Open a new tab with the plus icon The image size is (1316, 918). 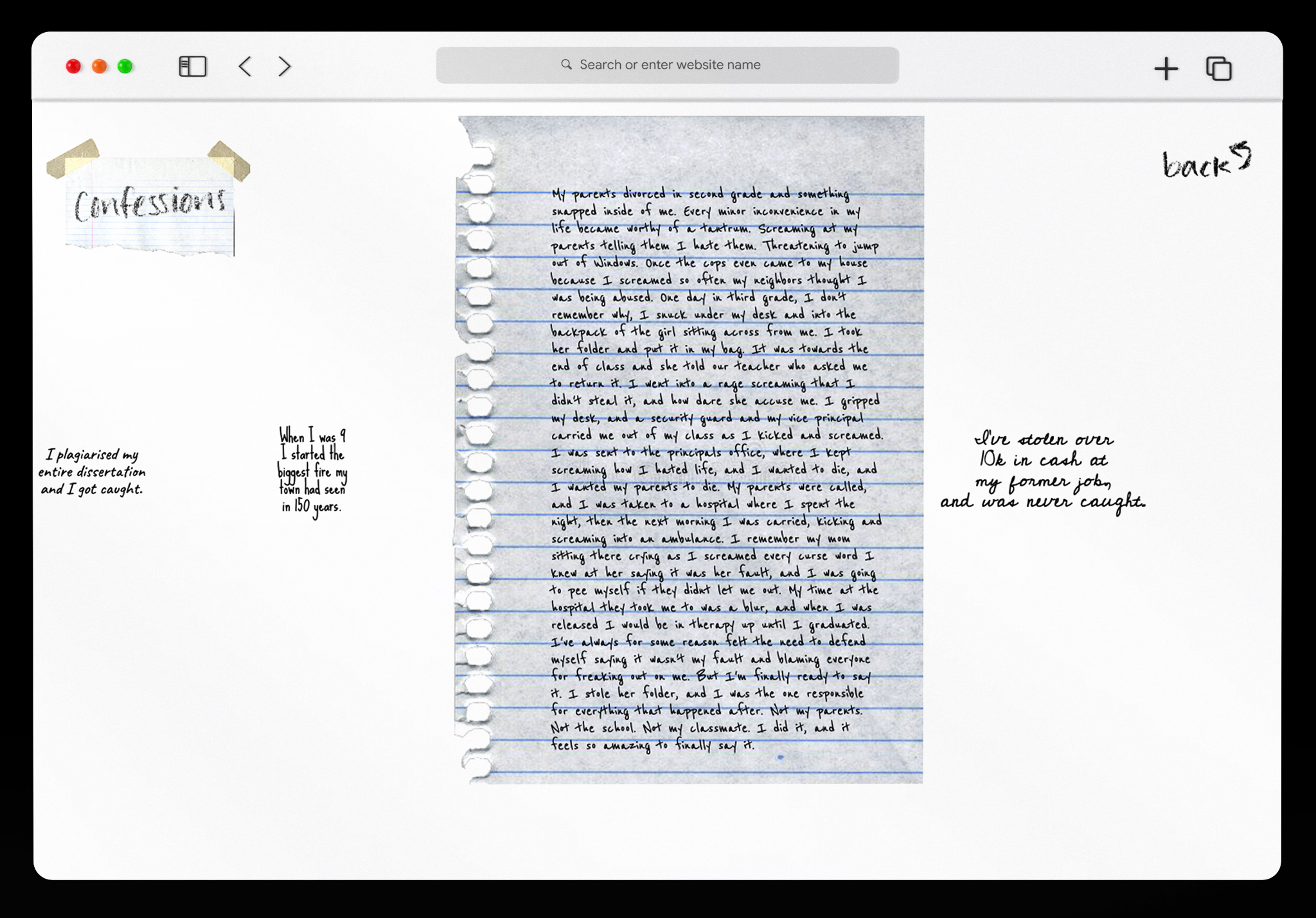[1166, 69]
